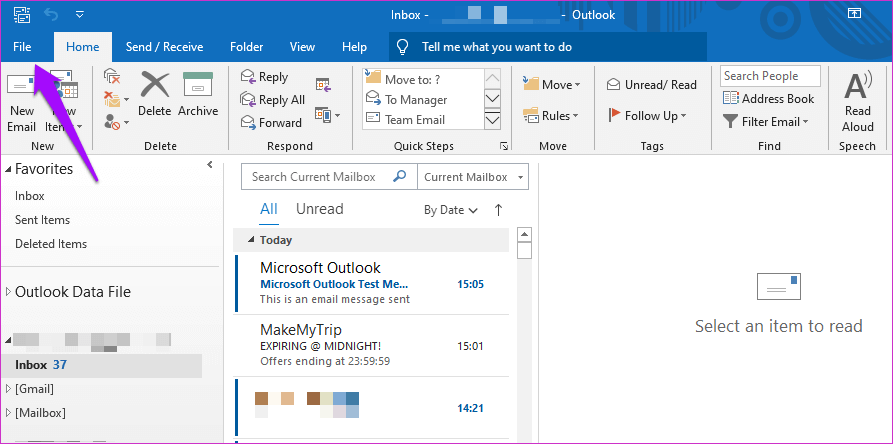The image size is (893, 444).
Task: Open the Sent Items folder
Action: [42, 220]
